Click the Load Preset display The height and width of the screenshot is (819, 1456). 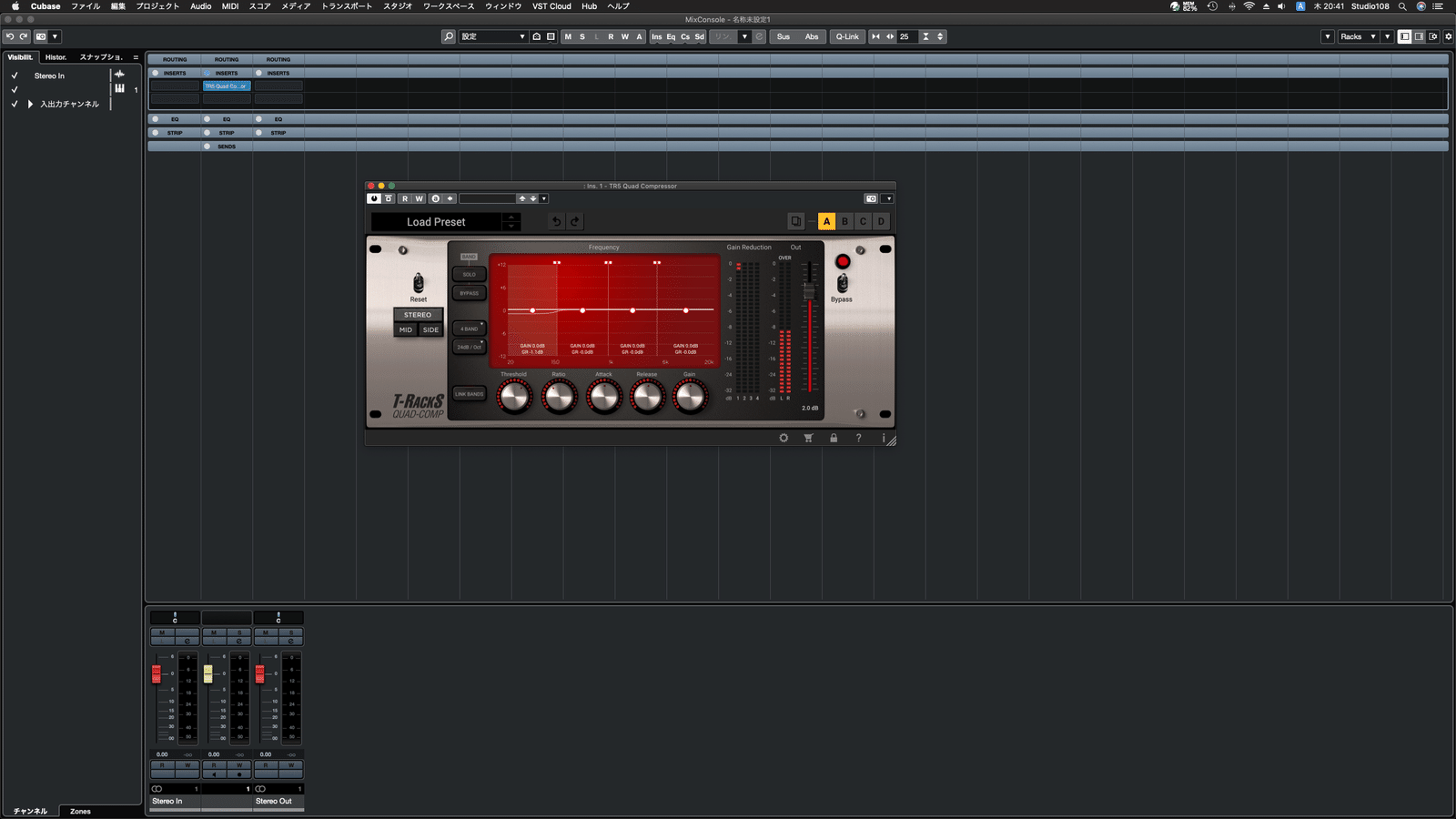(x=436, y=221)
